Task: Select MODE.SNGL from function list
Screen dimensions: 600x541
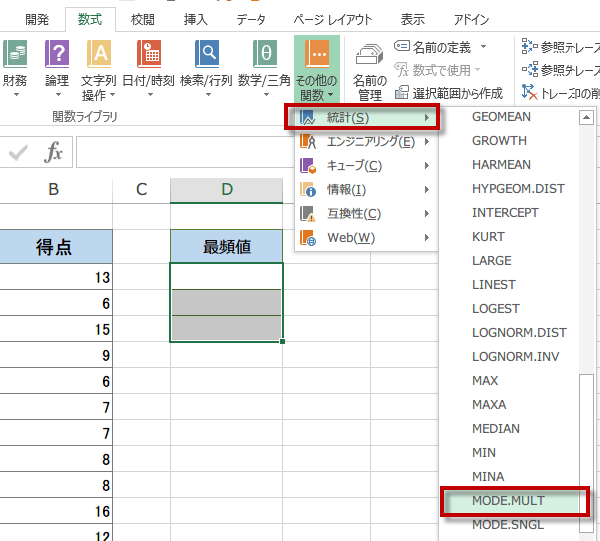Action: click(508, 525)
